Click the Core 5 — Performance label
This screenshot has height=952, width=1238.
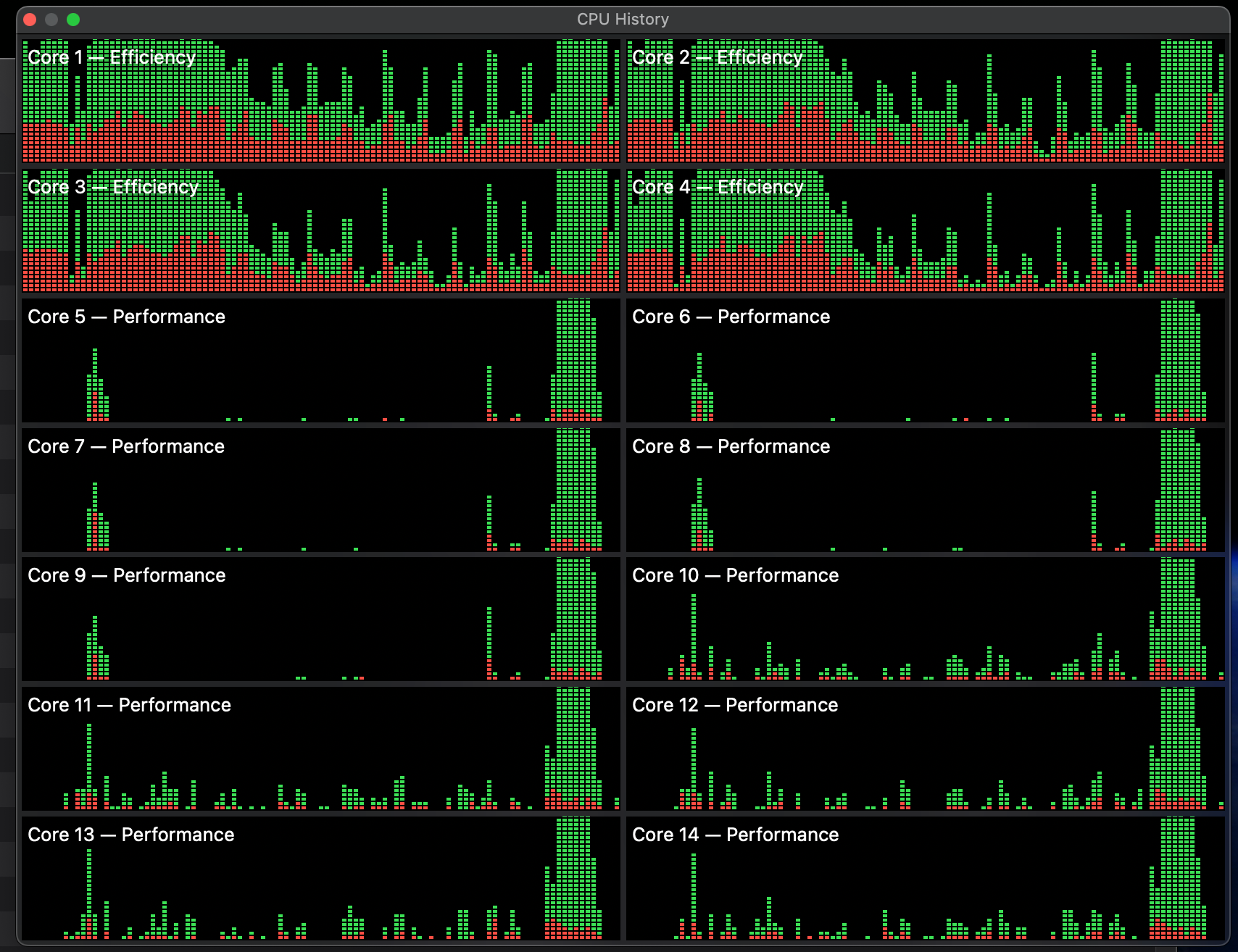[126, 317]
